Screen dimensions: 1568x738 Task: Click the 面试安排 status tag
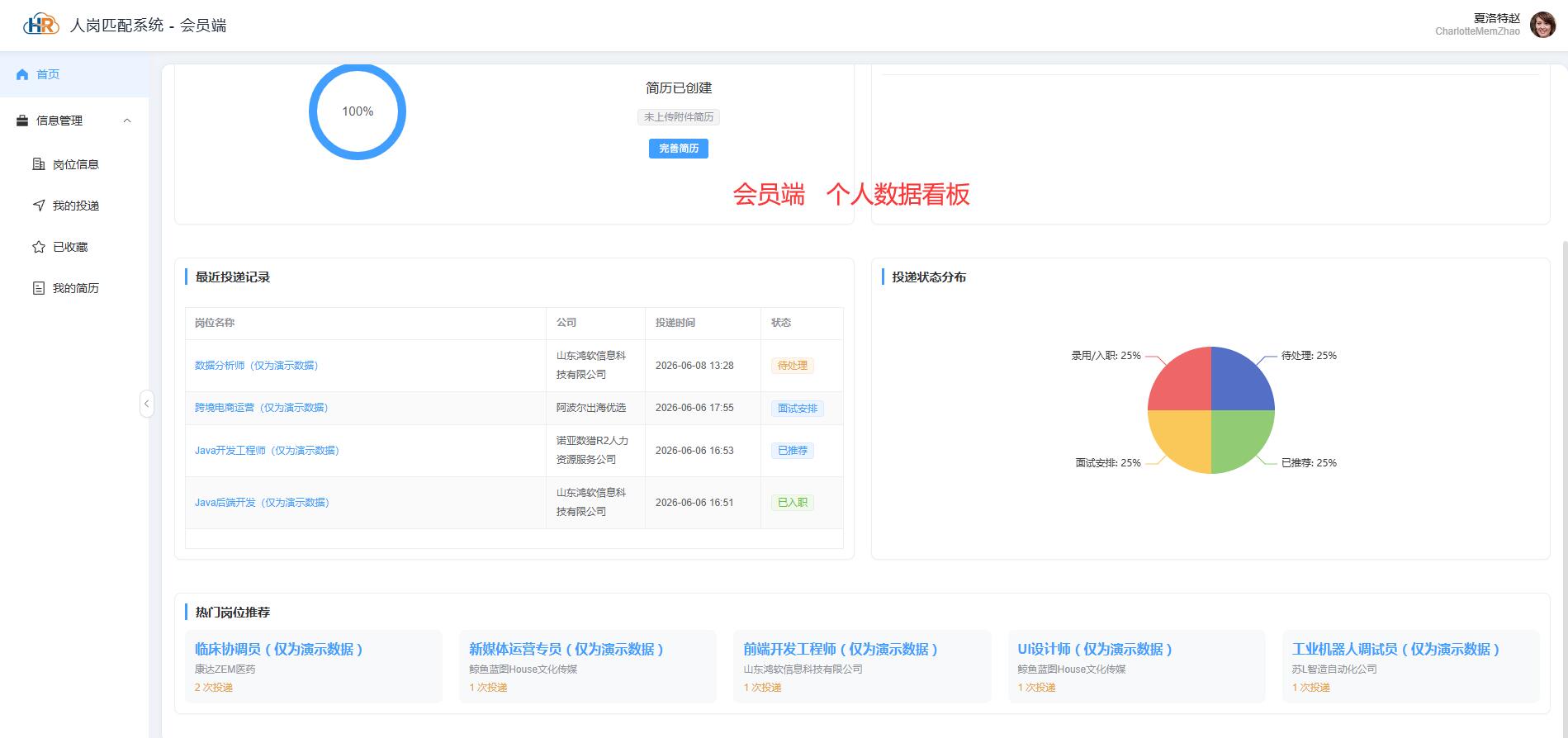pyautogui.click(x=798, y=408)
